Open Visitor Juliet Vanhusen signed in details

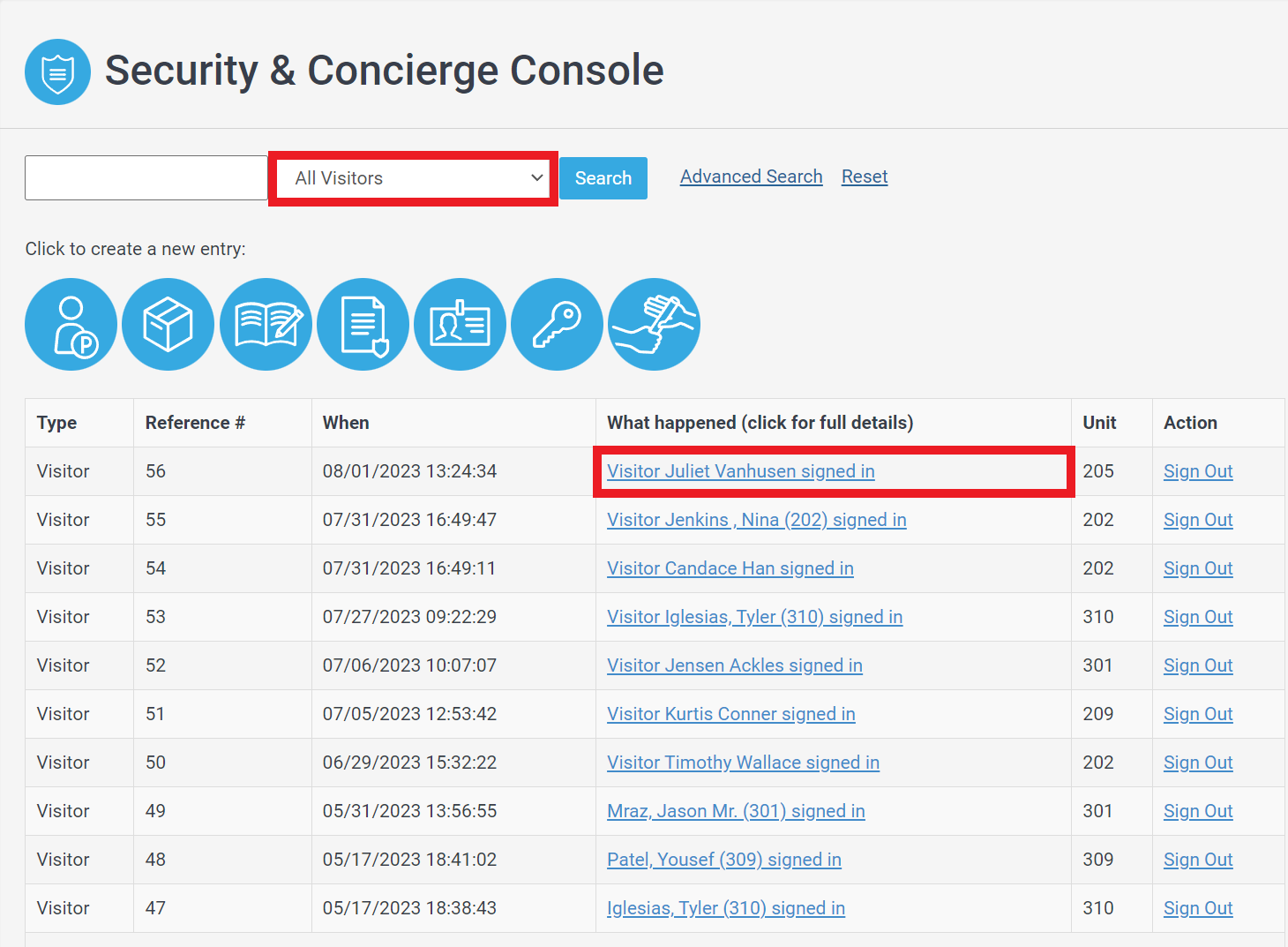[x=740, y=471]
